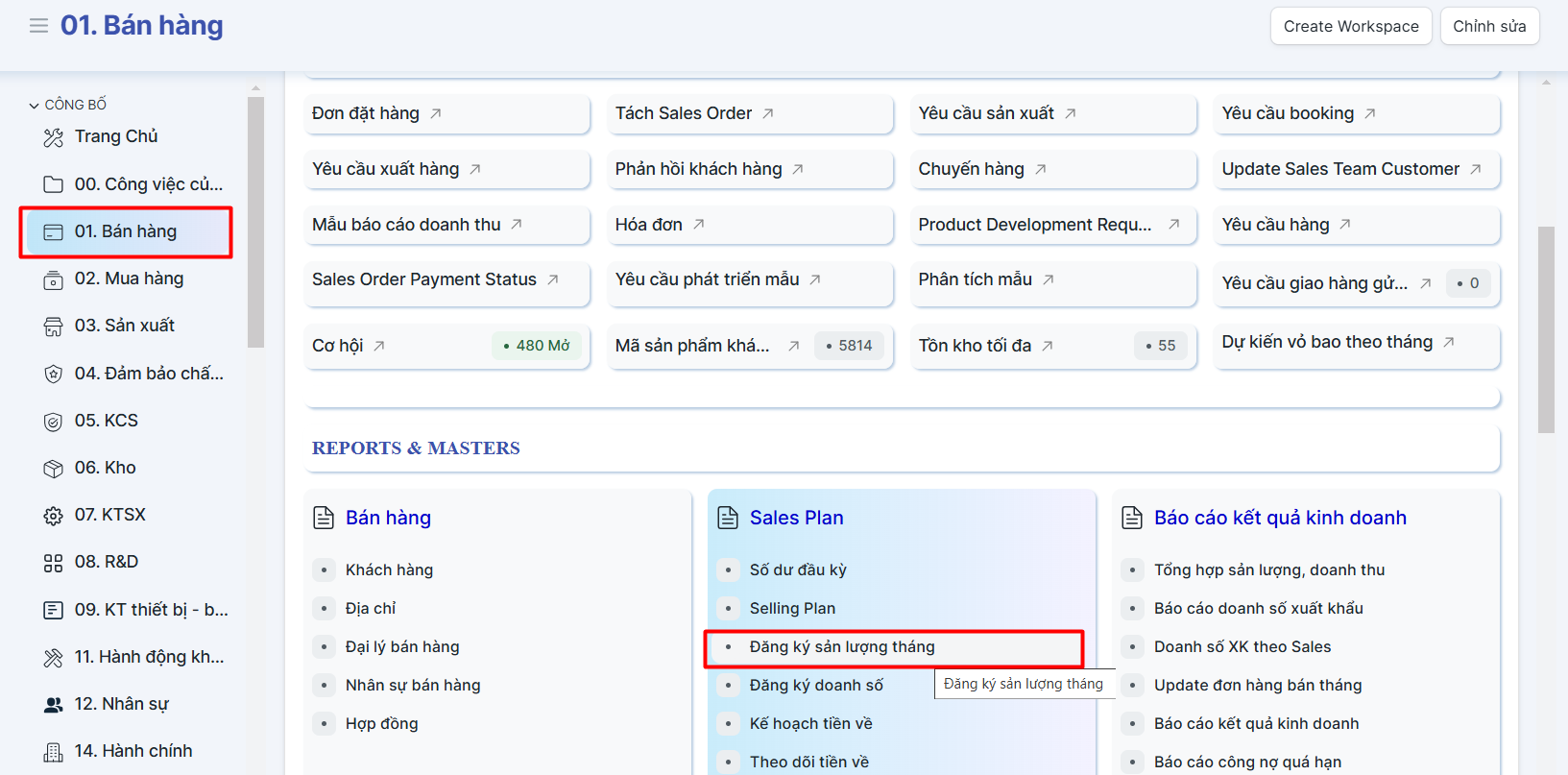Viewport: 1568px width, 775px height.
Task: Open the 14. Hành chính workspace
Action: click(x=133, y=751)
